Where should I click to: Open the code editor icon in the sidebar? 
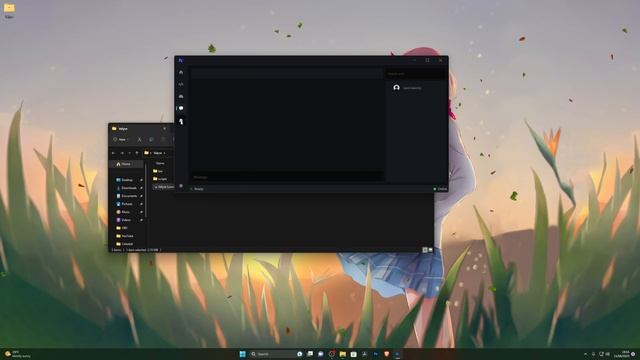pyautogui.click(x=181, y=84)
